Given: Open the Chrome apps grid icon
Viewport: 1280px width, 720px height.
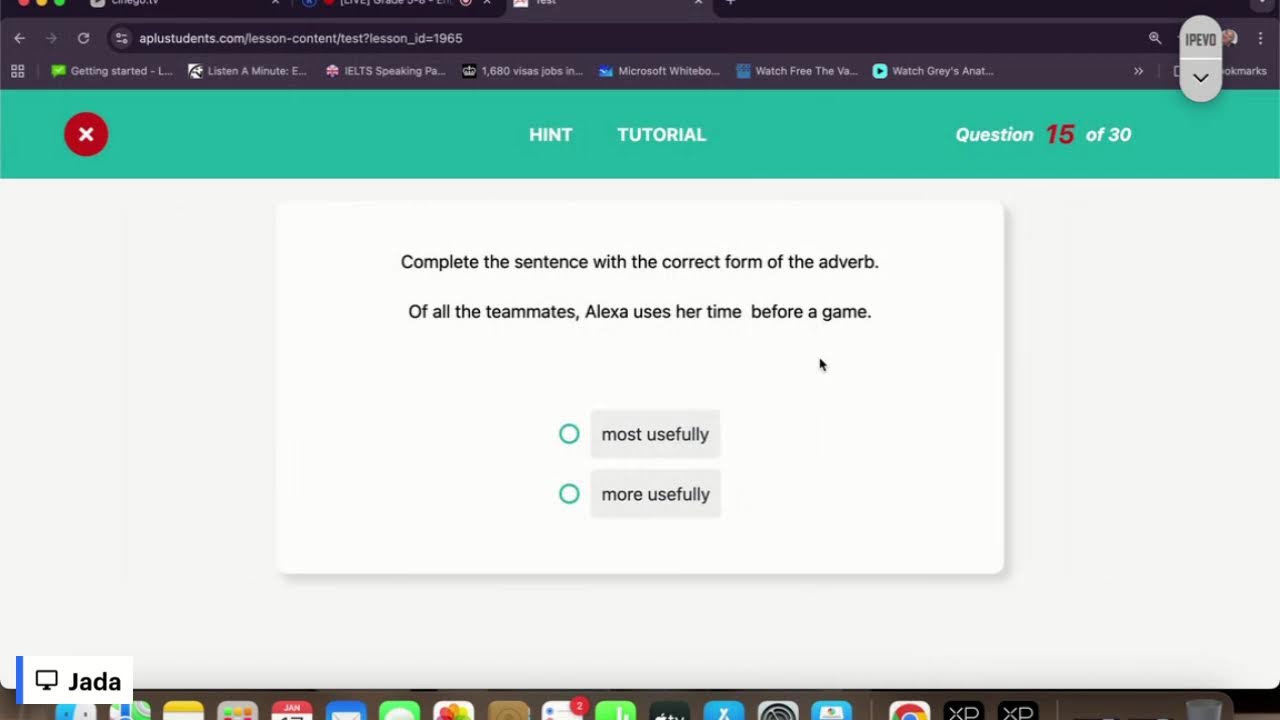Looking at the screenshot, I should 17,71.
